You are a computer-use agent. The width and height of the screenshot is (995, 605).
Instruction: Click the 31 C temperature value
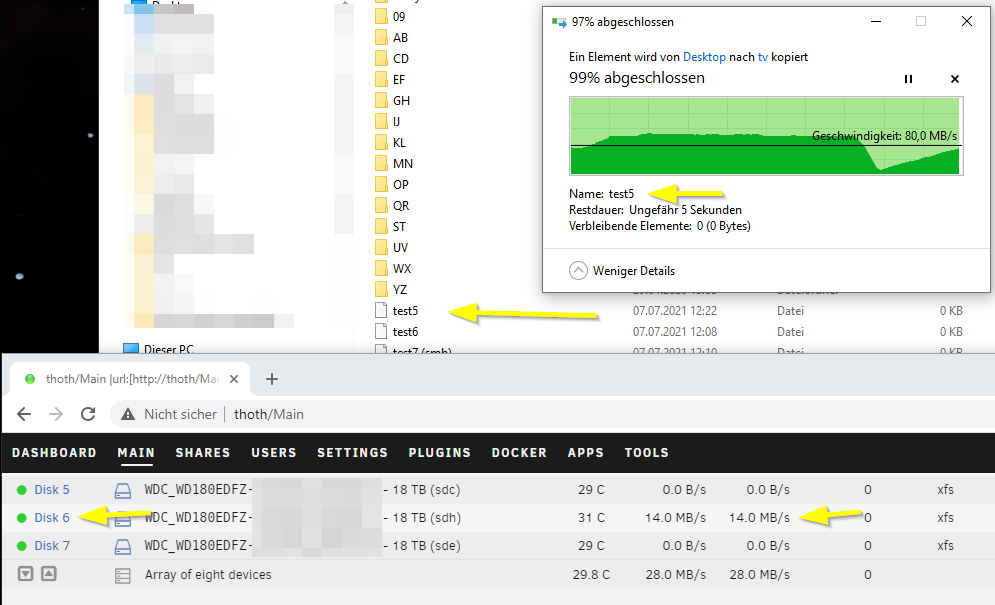click(591, 518)
